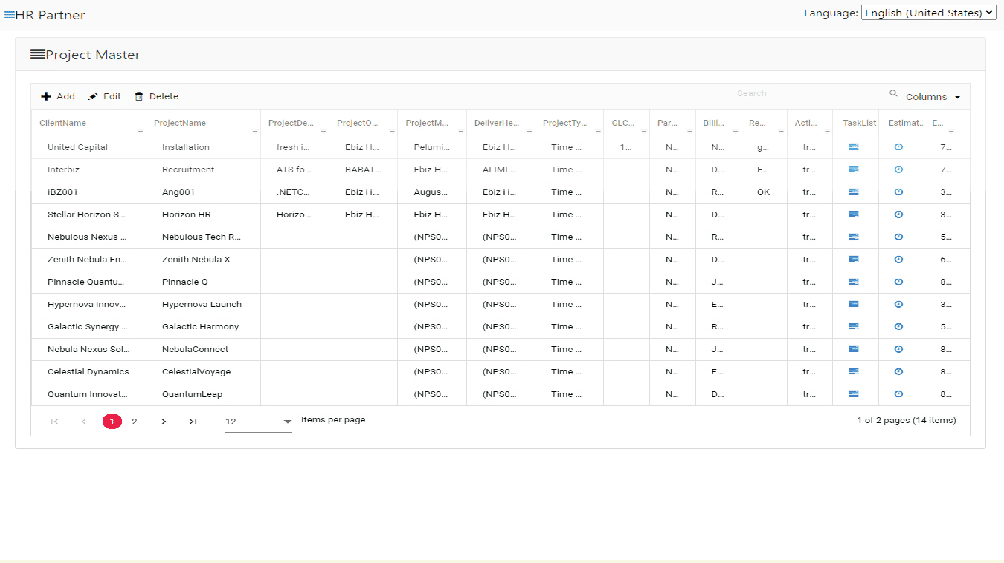This screenshot has height=563, width=1004.
Task: Click Estimation icon for QuantumLeap row
Action: [898, 394]
